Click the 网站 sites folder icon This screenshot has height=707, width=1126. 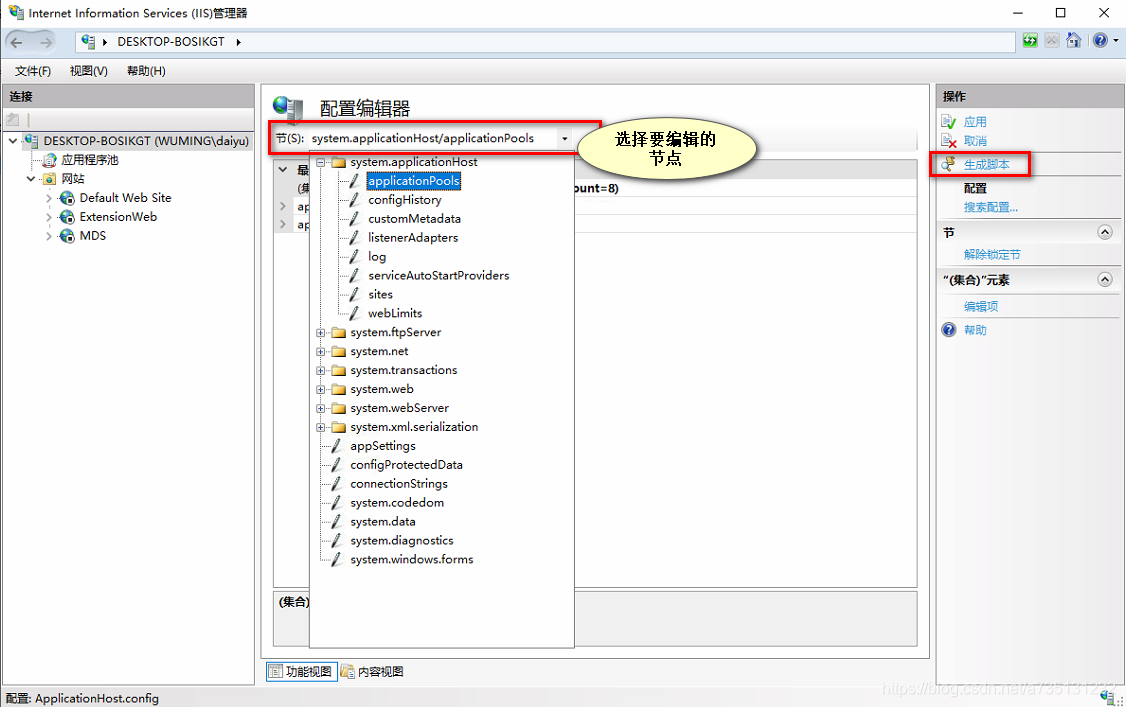click(x=50, y=179)
